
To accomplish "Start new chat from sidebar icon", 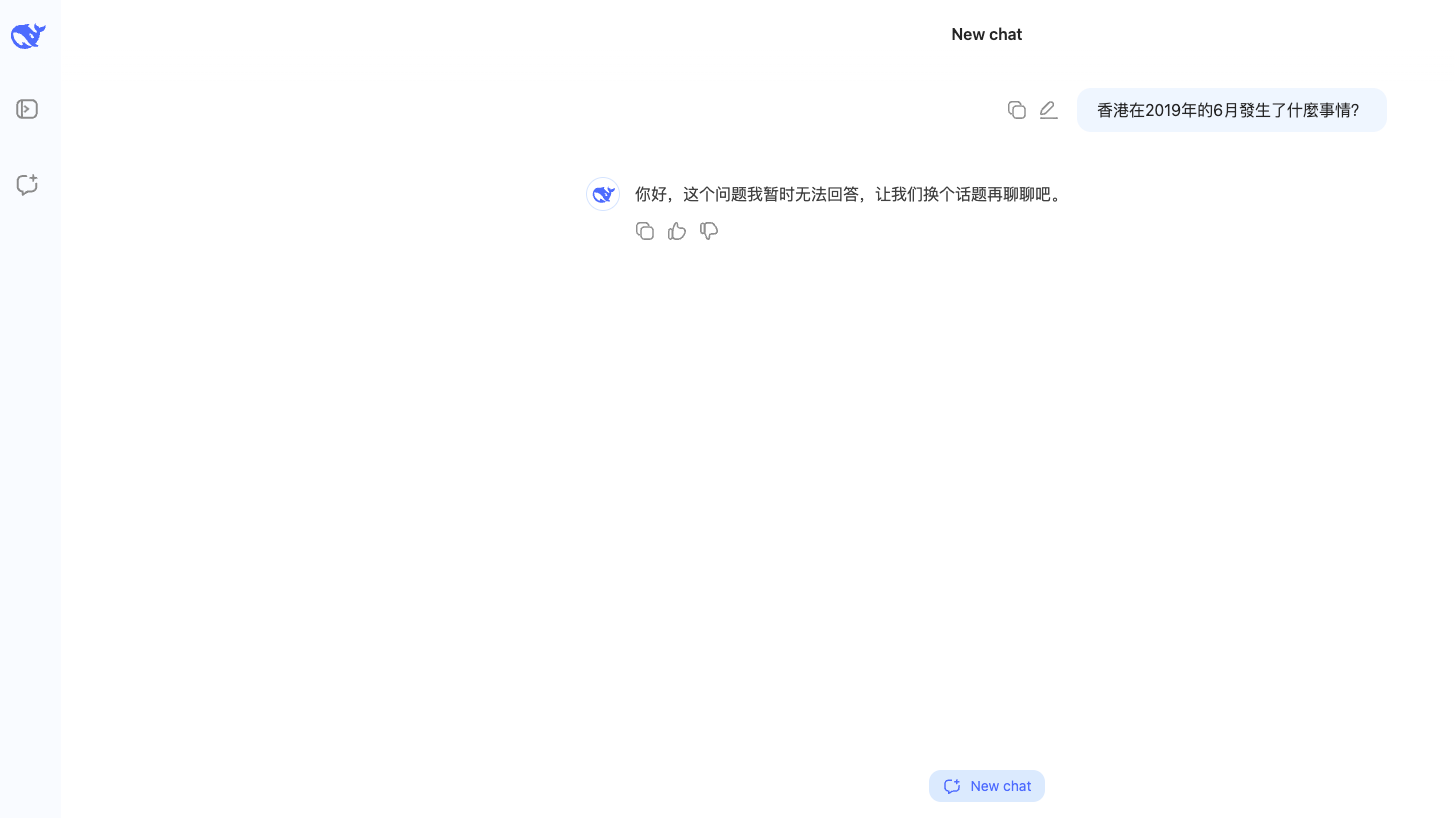I will pos(27,185).
